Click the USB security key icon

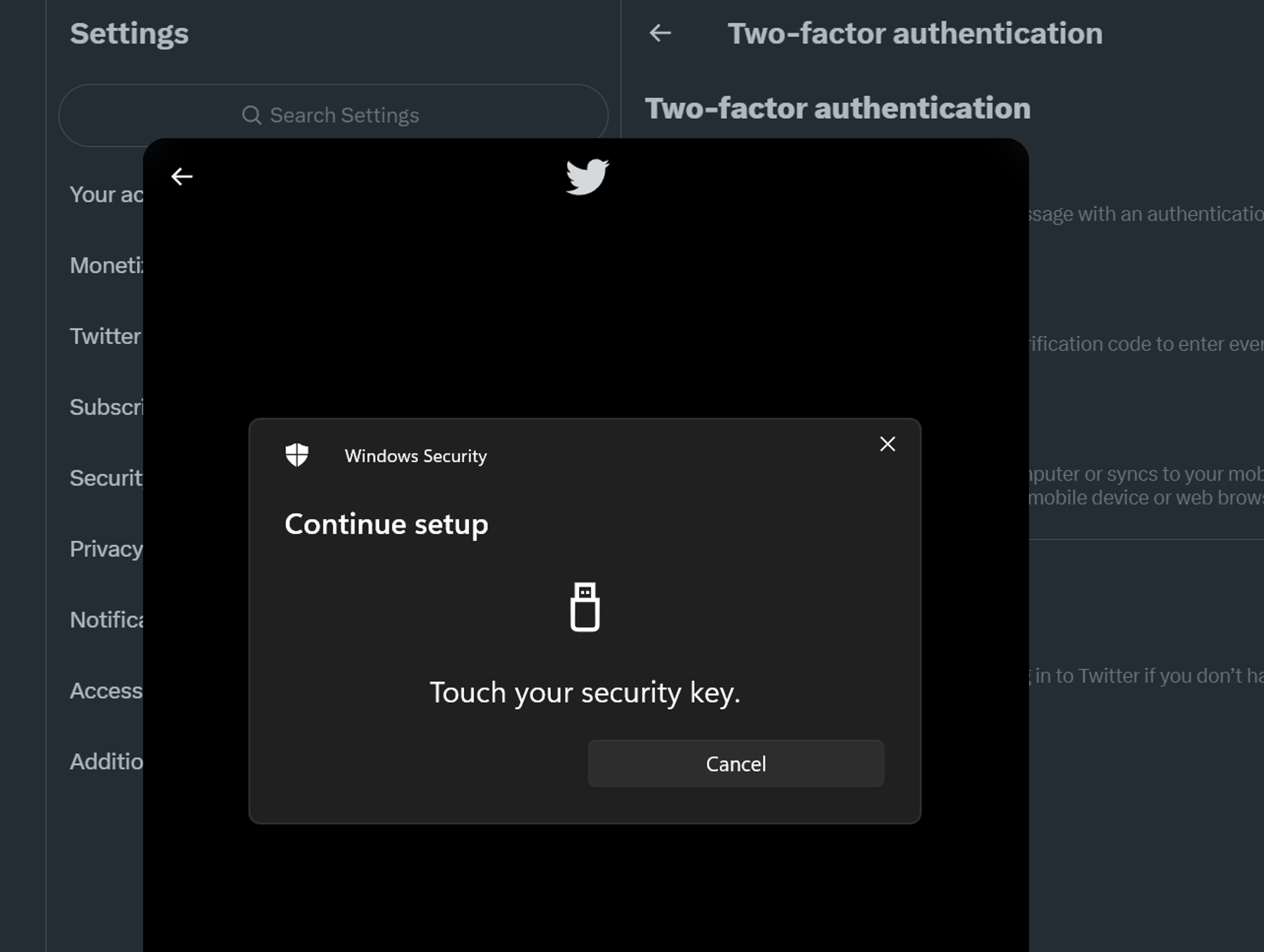(585, 607)
